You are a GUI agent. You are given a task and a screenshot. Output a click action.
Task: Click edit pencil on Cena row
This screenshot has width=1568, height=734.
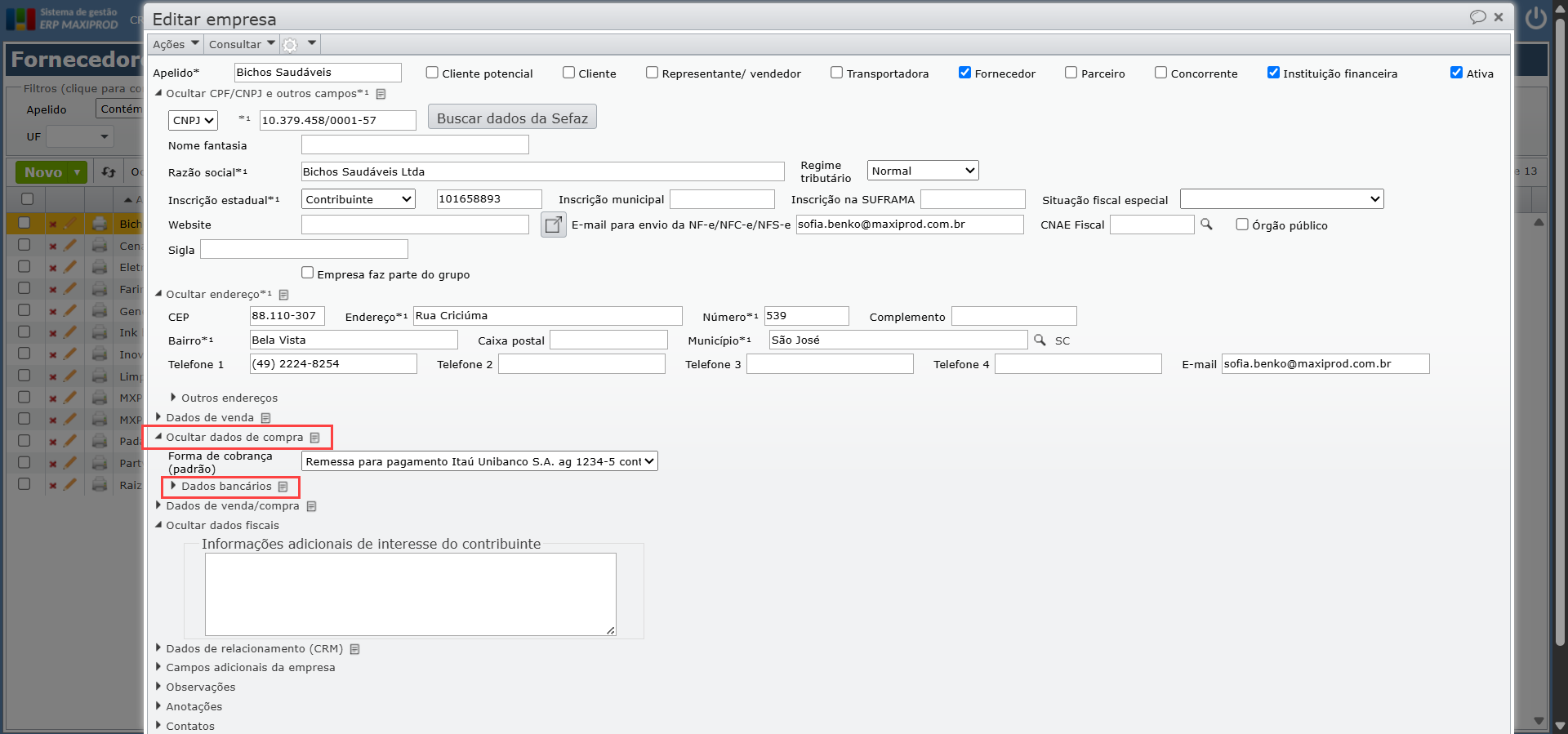click(70, 245)
